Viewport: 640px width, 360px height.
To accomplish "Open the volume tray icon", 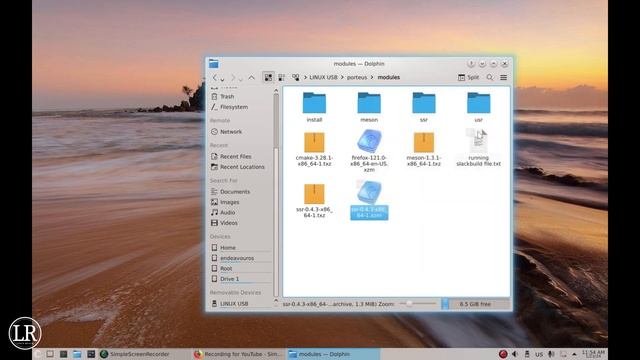I will click(515, 354).
